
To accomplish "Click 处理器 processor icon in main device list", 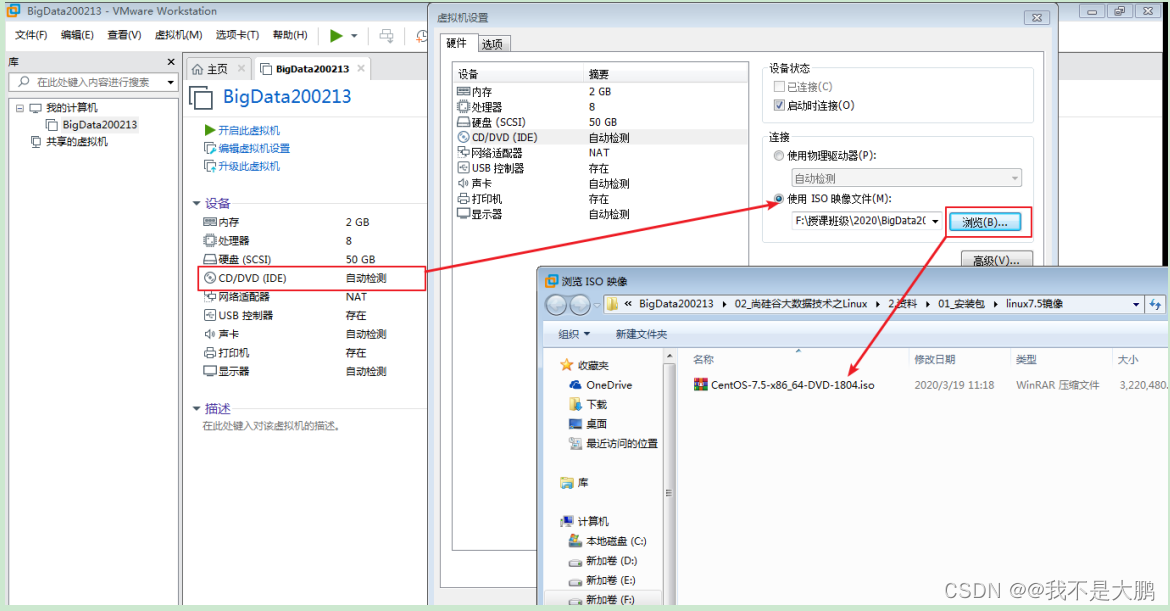I will [x=210, y=241].
